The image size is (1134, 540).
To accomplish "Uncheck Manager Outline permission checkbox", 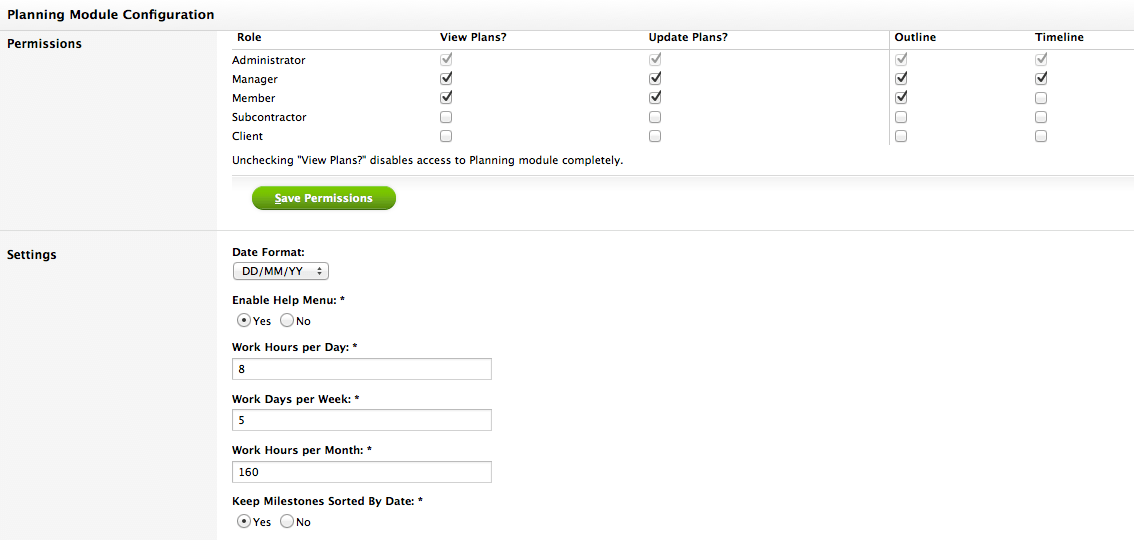I will [901, 78].
